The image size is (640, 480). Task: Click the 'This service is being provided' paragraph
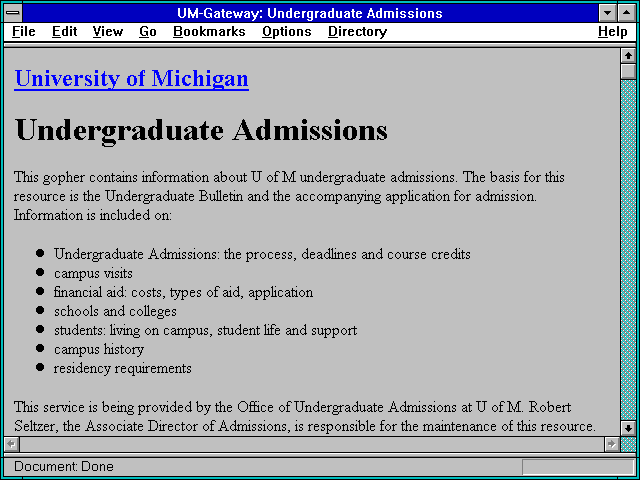coord(304,417)
